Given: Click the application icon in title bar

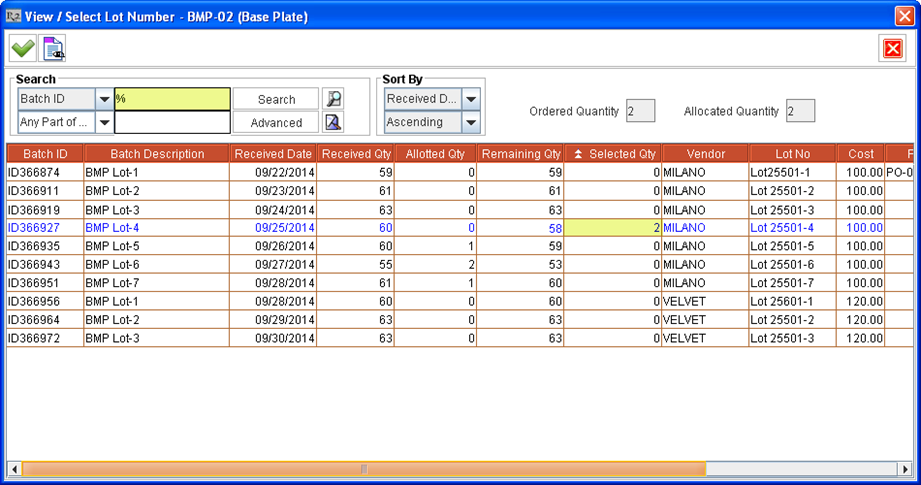Looking at the screenshot, I should click(x=13, y=15).
